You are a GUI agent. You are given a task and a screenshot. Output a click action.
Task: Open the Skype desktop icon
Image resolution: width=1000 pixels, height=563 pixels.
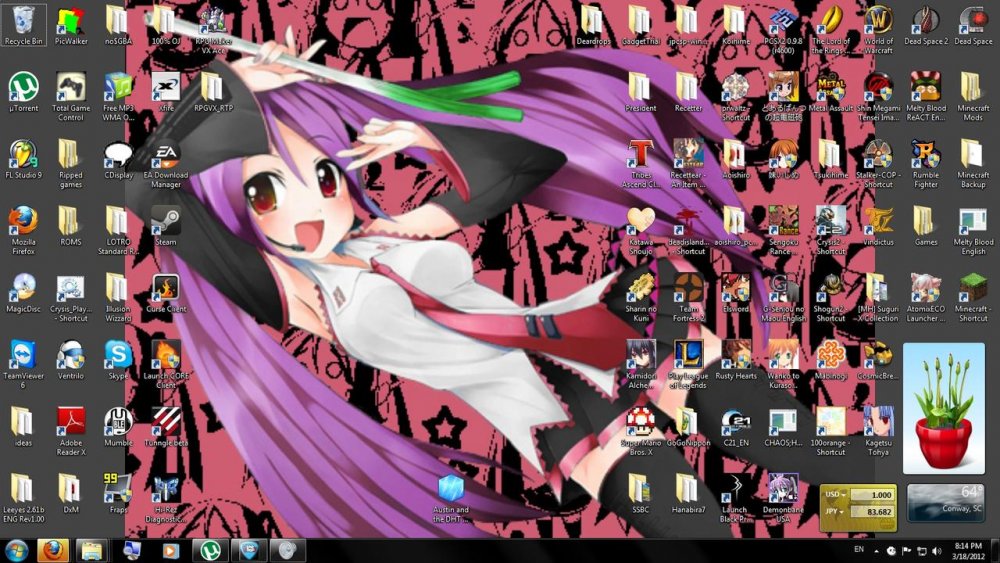point(117,355)
